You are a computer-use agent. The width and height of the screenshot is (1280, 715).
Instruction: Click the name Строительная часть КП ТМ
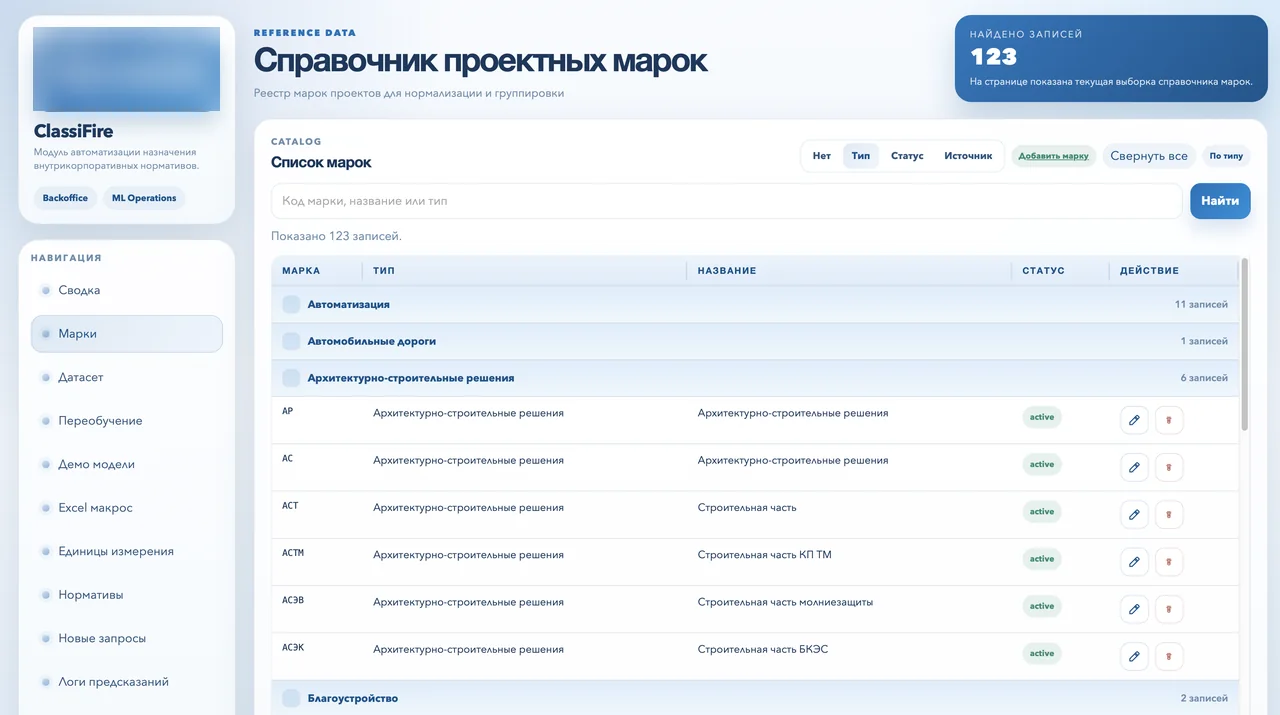pos(765,555)
